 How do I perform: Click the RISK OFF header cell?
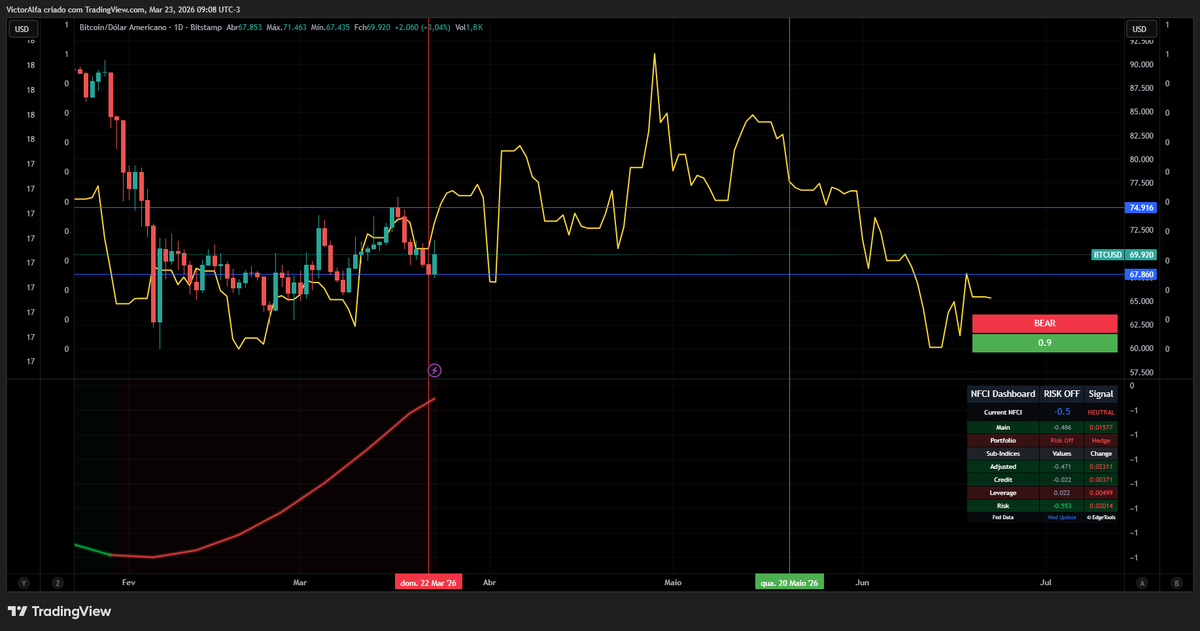pos(1062,394)
